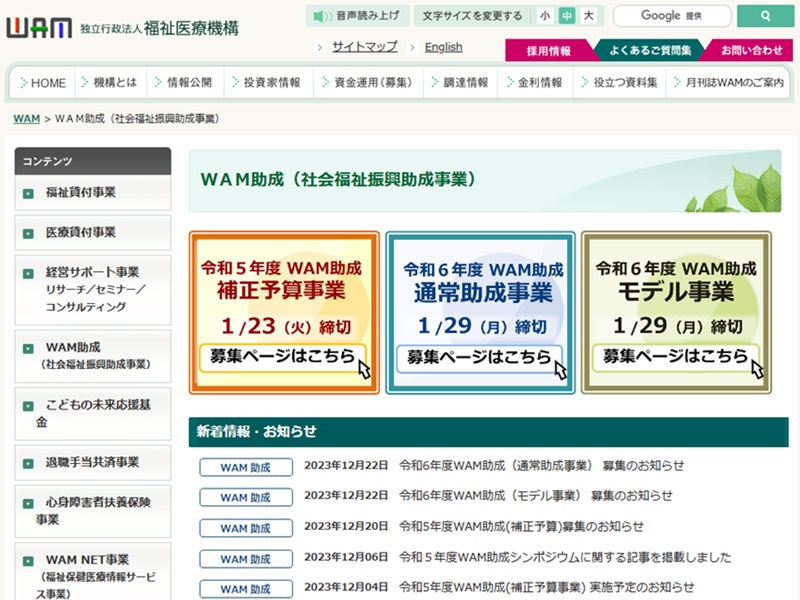Image resolution: width=800 pixels, height=600 pixels.
Task: Open 調達情報 menu item
Action: coord(460,83)
